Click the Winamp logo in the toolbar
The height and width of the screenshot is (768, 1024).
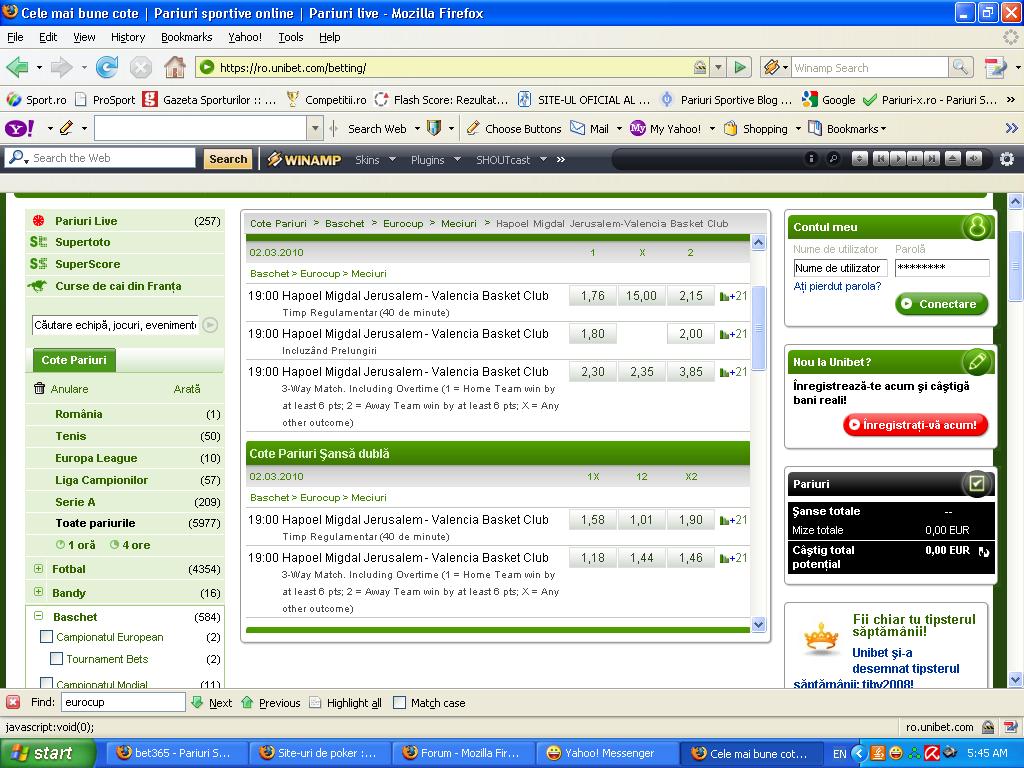tap(304, 159)
